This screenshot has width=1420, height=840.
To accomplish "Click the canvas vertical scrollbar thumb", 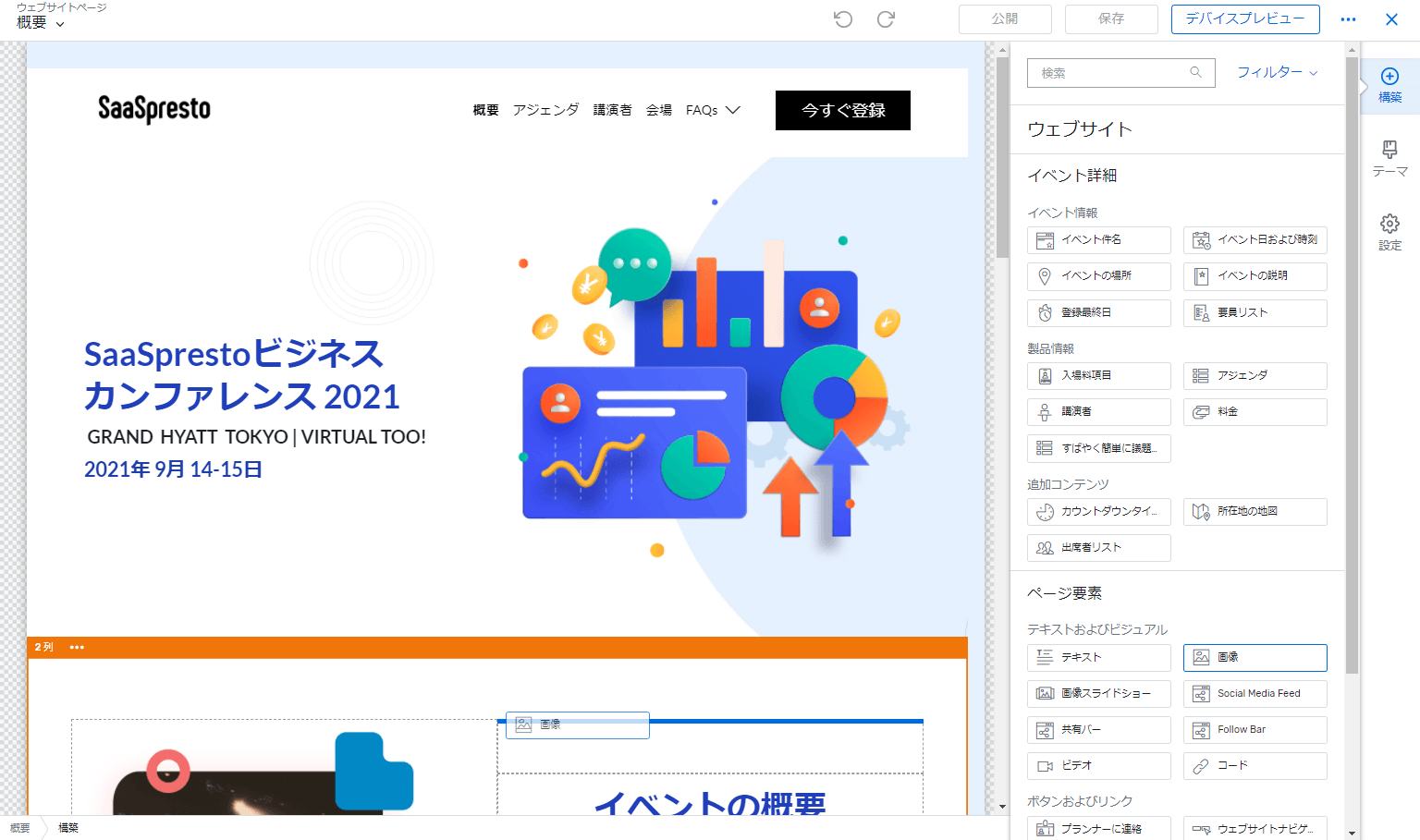I will [1002, 157].
